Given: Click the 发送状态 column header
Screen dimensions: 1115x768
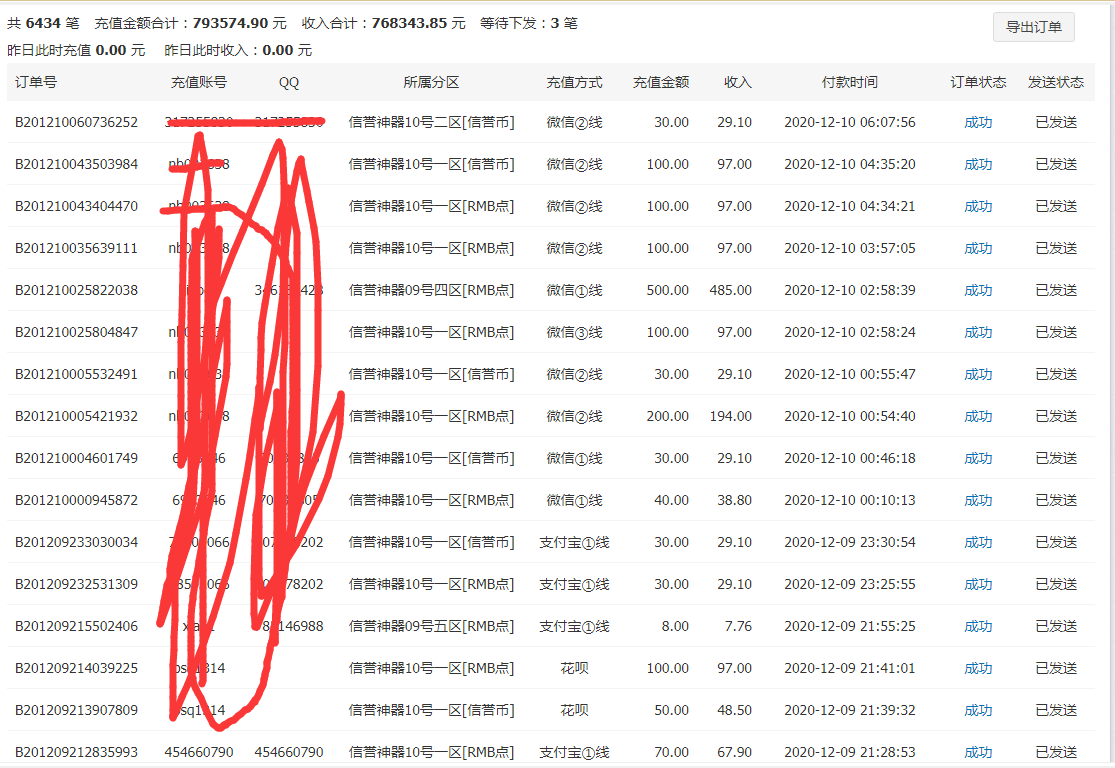Looking at the screenshot, I should [x=1056, y=82].
